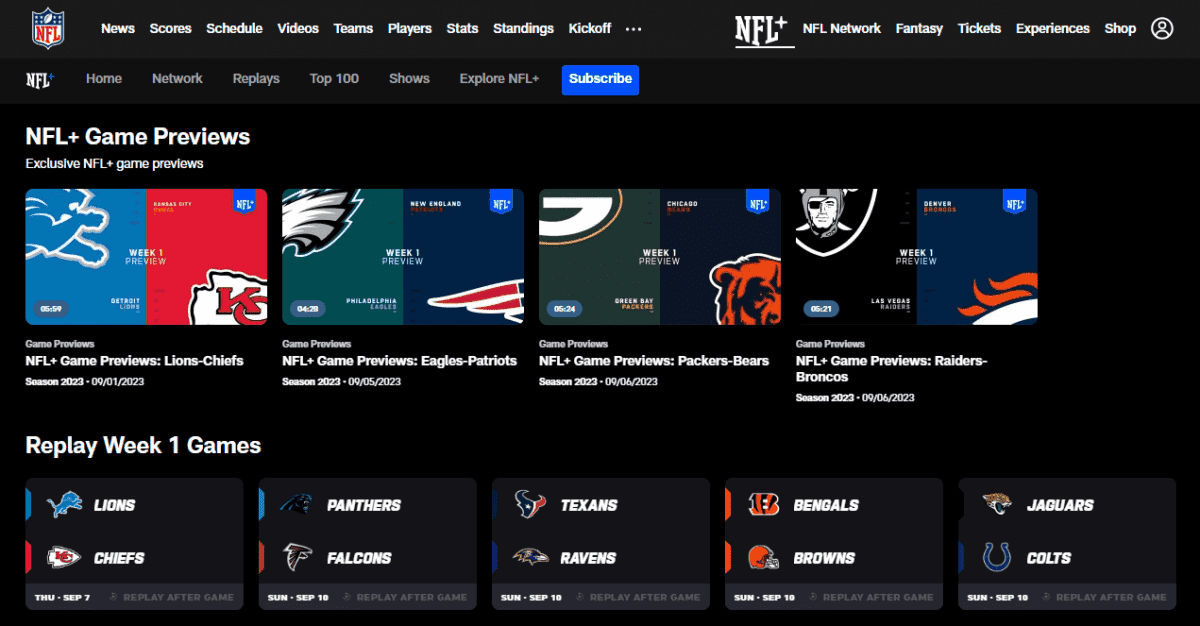Click the Lions team logo in replay card
This screenshot has width=1200, height=626.
coord(63,505)
